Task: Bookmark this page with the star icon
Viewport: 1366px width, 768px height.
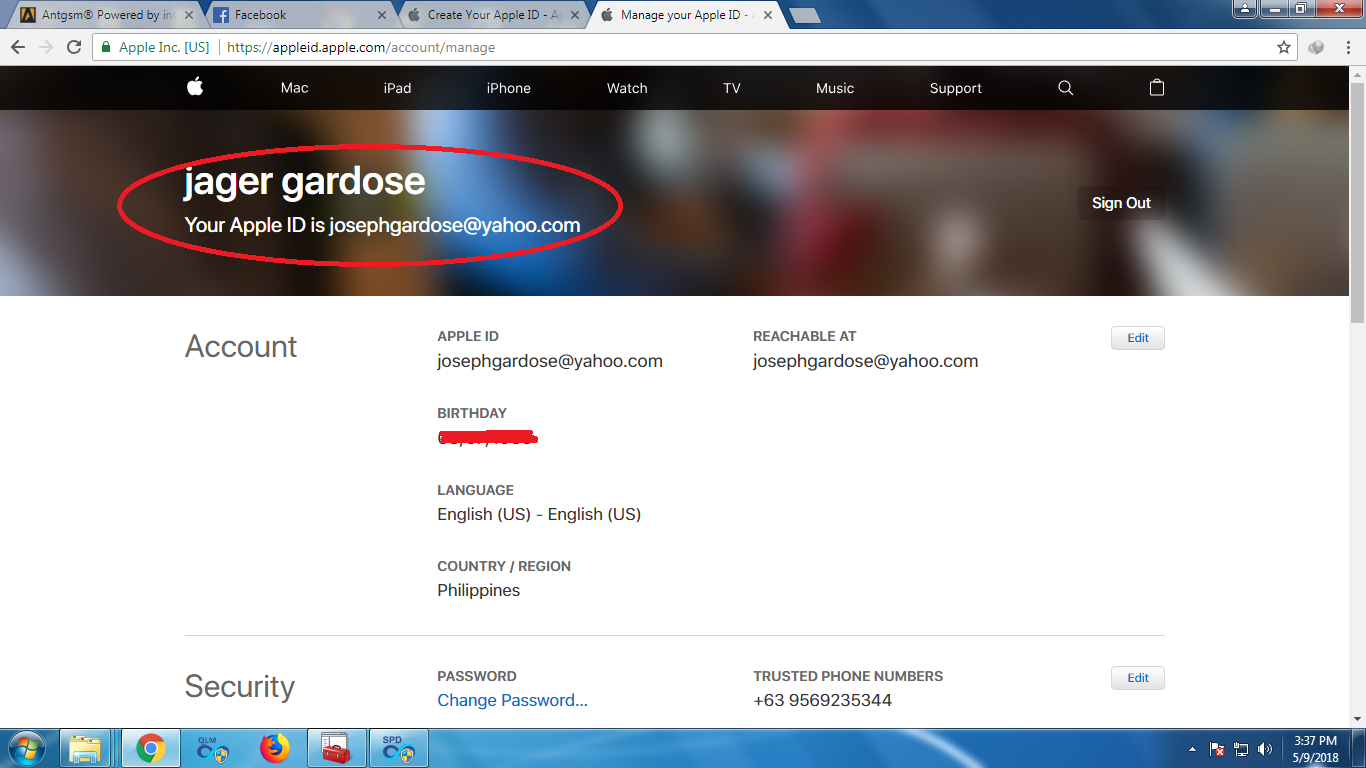Action: coord(1284,47)
